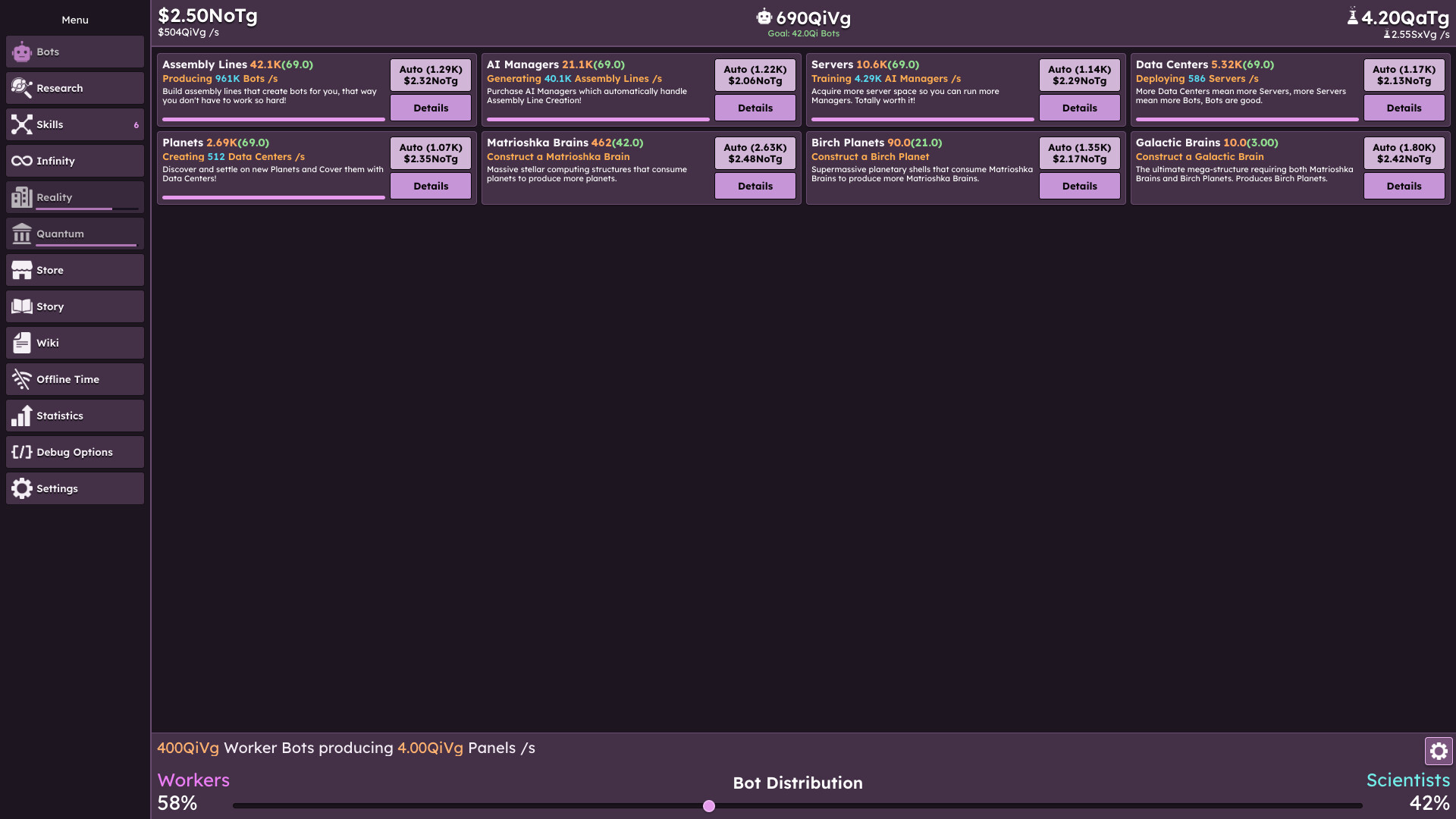Open the Statistics menu label
The height and width of the screenshot is (819, 1456).
[60, 416]
